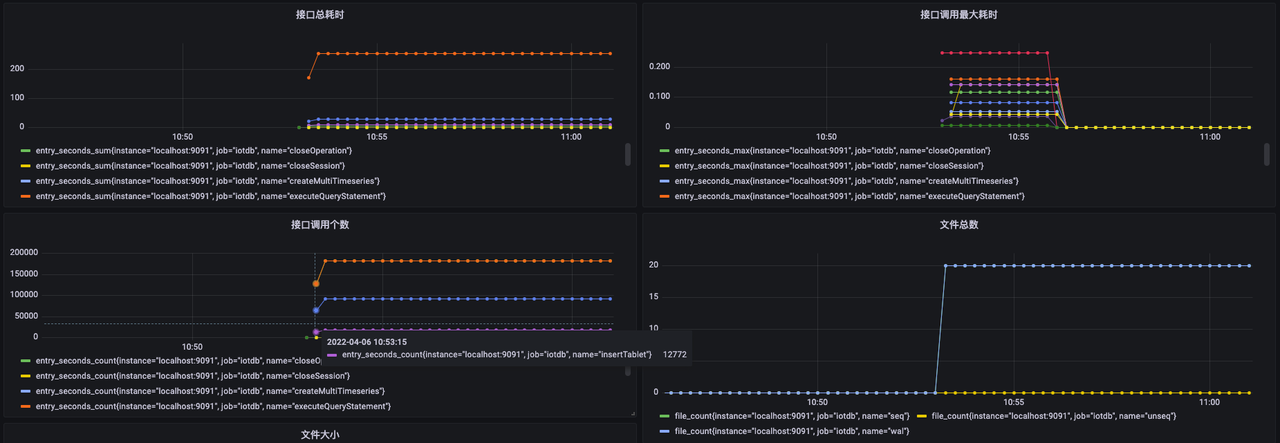Isolate entry_seconds_max createMultiTimeseries legend series

[846, 181]
